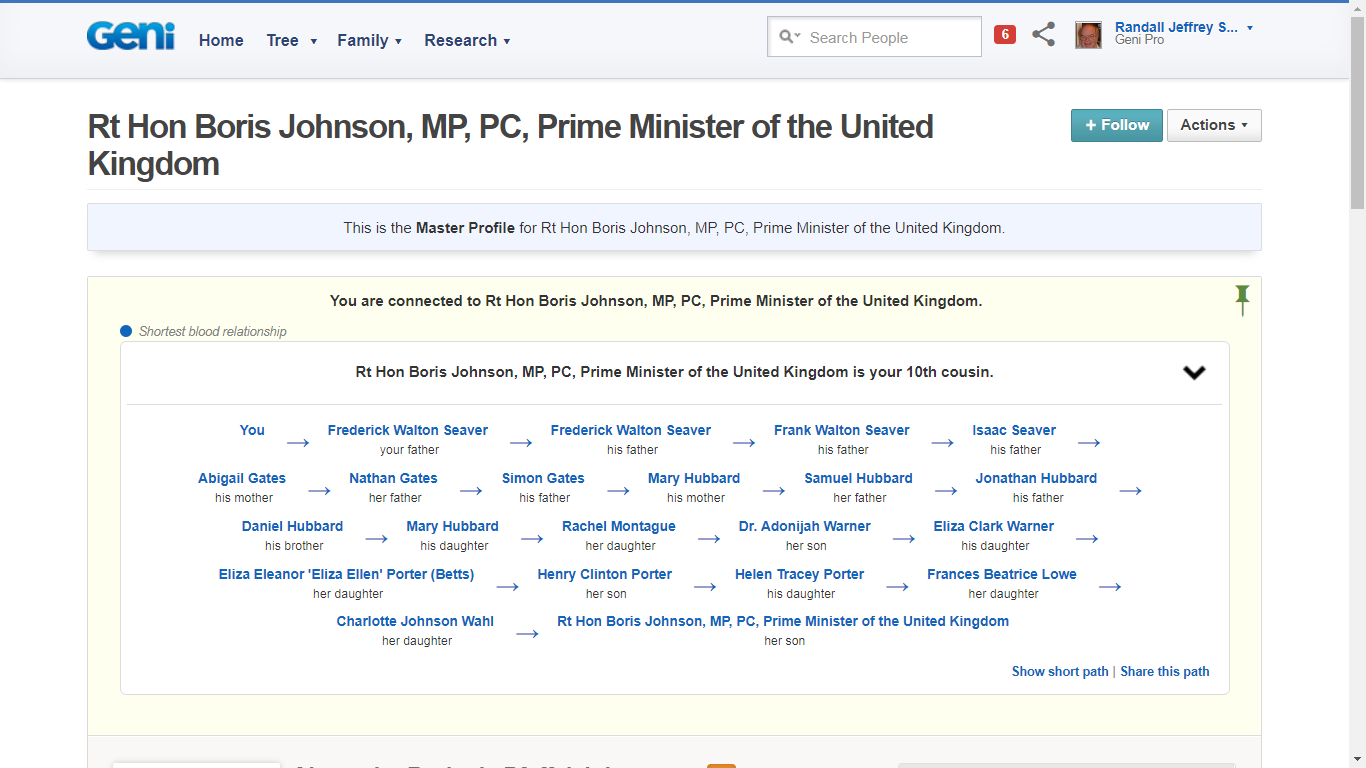Click Randall Jeffrey's profile avatar

(1088, 34)
